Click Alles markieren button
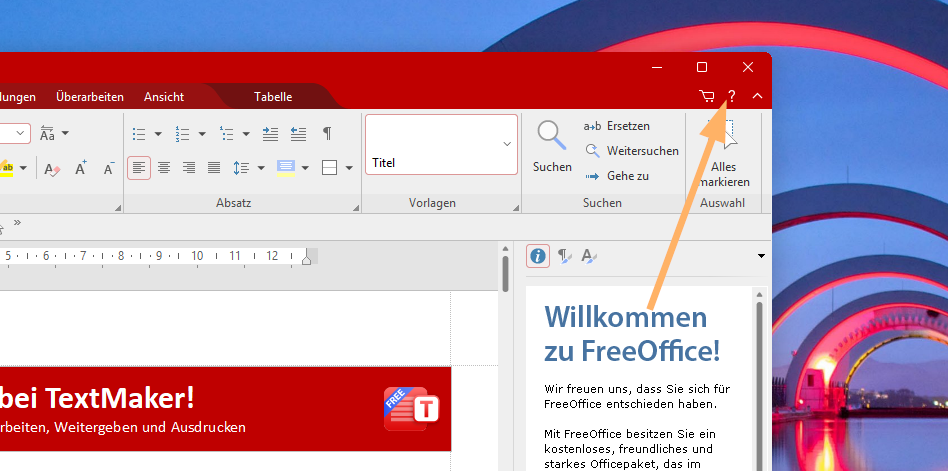948x471 pixels. coord(723,152)
